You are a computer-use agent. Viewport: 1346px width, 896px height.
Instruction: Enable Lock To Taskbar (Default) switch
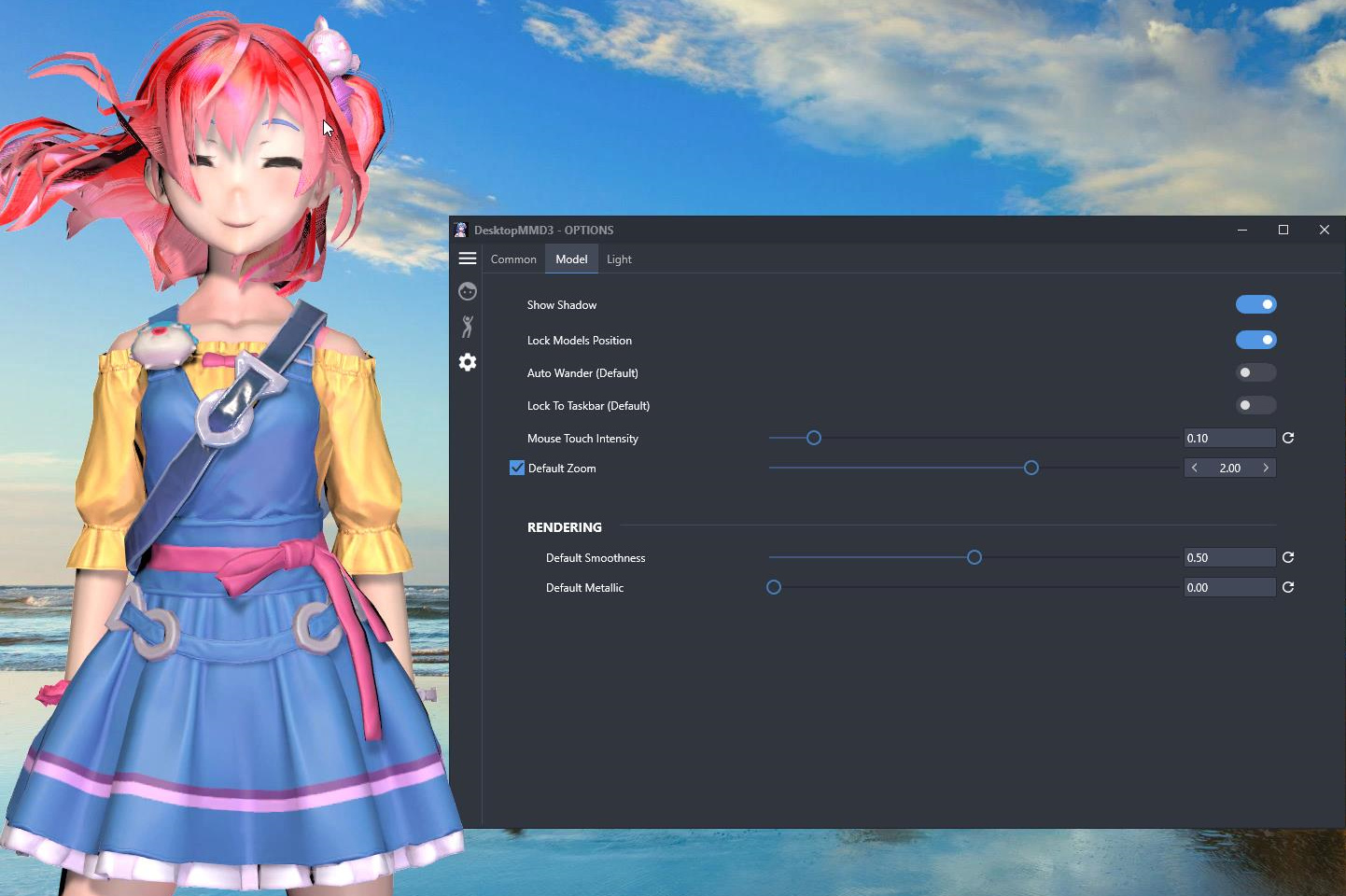[x=1256, y=405]
